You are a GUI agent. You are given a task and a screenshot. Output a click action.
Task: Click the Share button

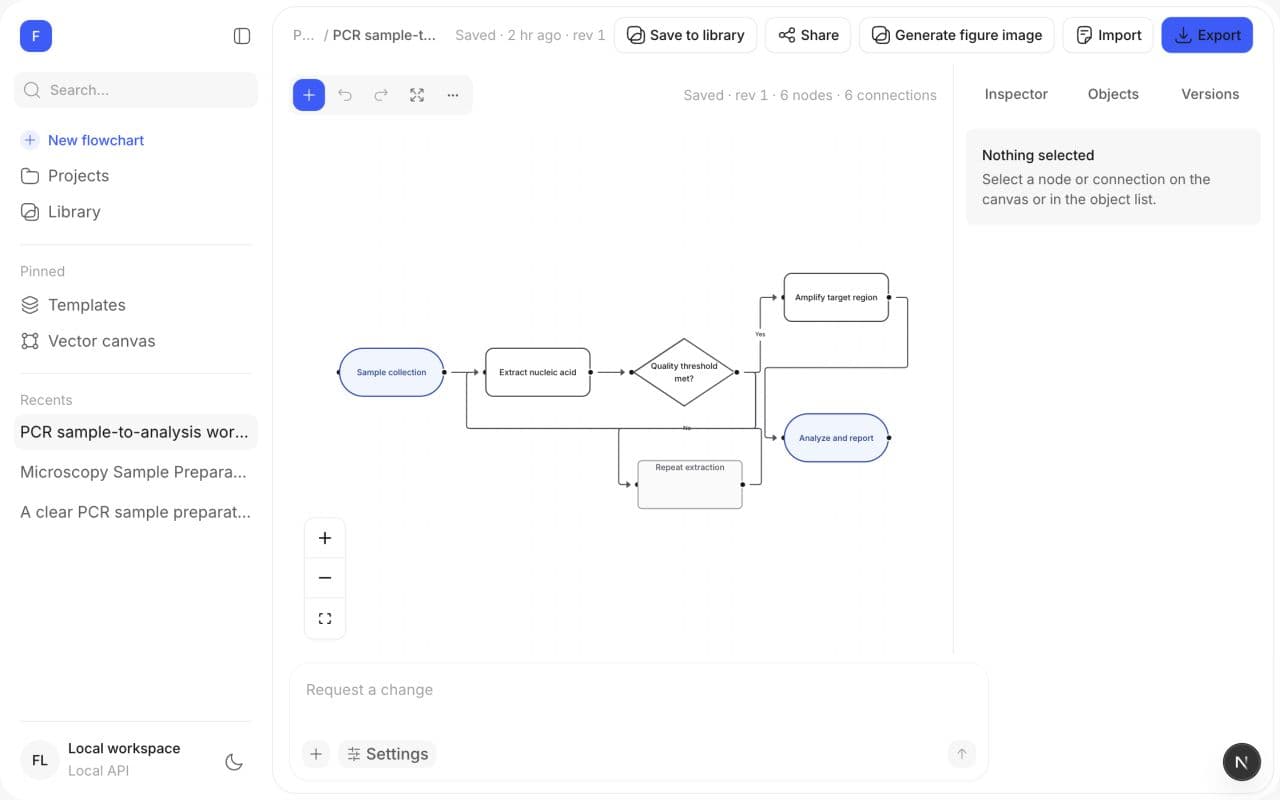pyautogui.click(x=808, y=35)
